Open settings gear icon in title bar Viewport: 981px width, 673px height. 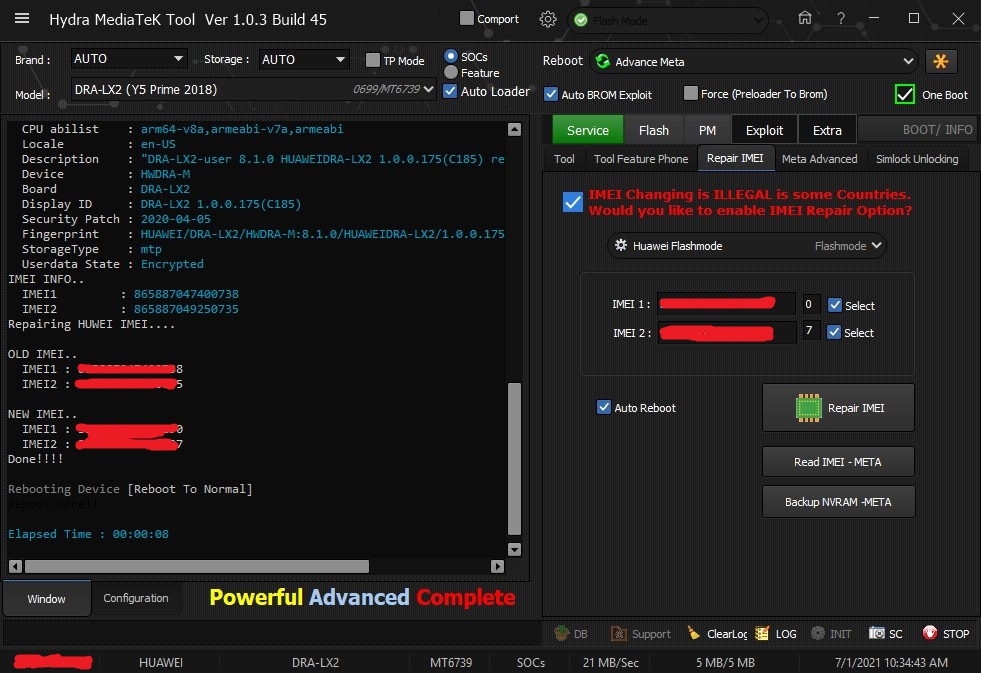[548, 19]
